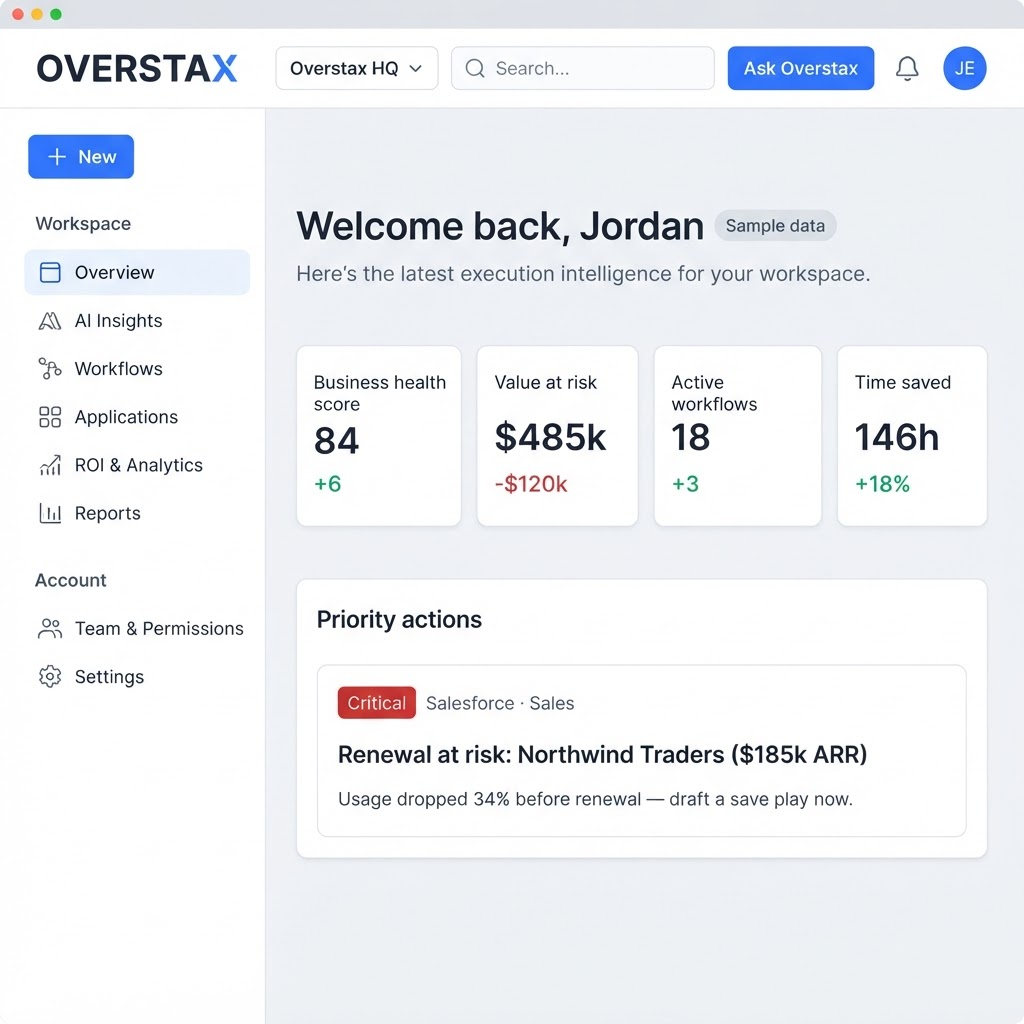Click the Priority actions heading

point(399,619)
